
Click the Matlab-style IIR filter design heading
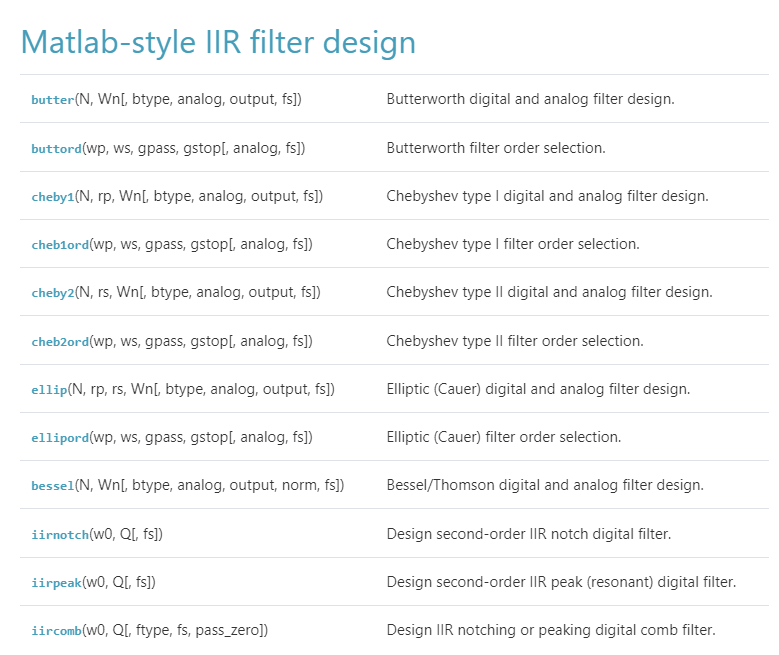[x=218, y=42]
